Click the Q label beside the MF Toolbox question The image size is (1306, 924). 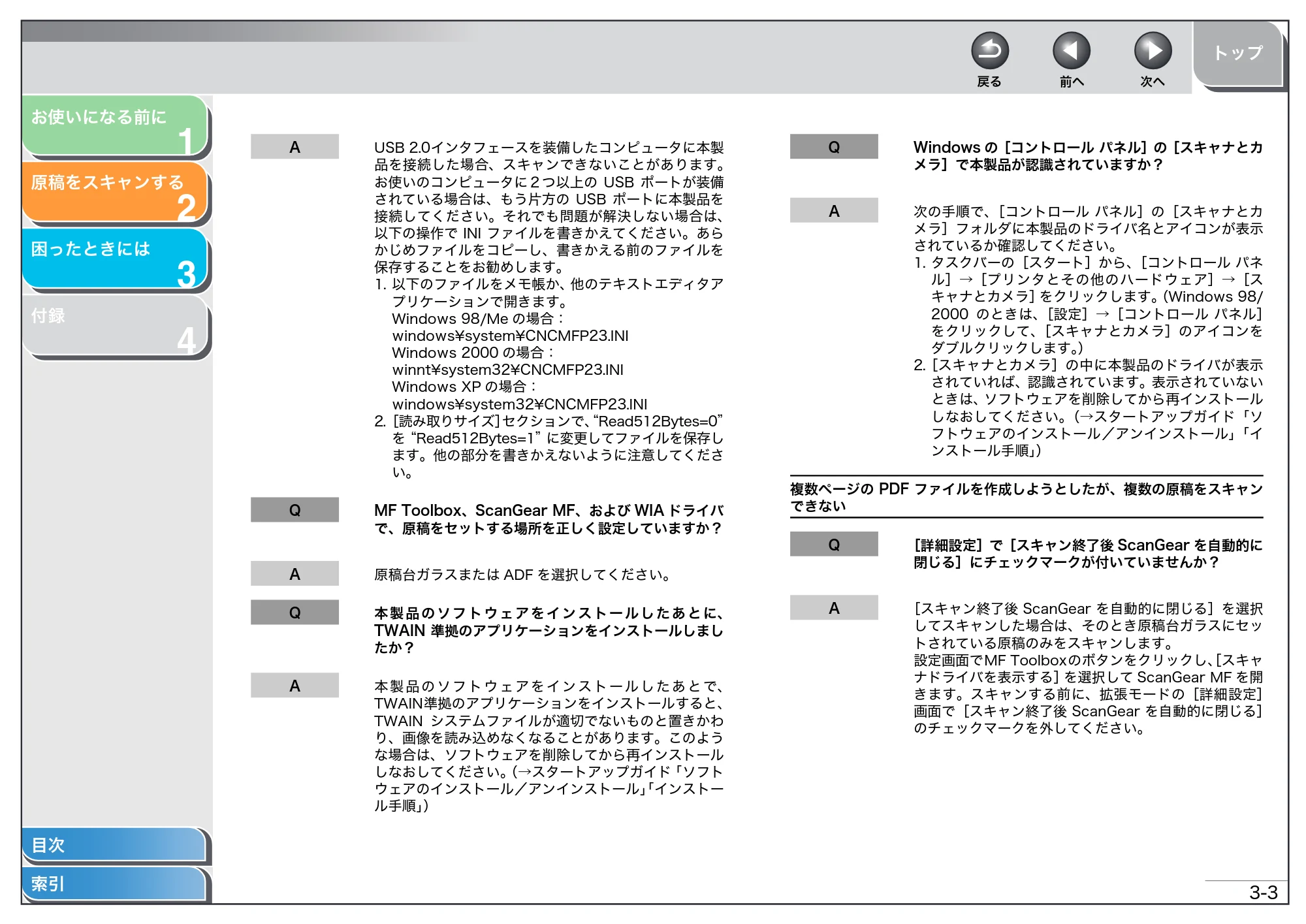point(295,510)
